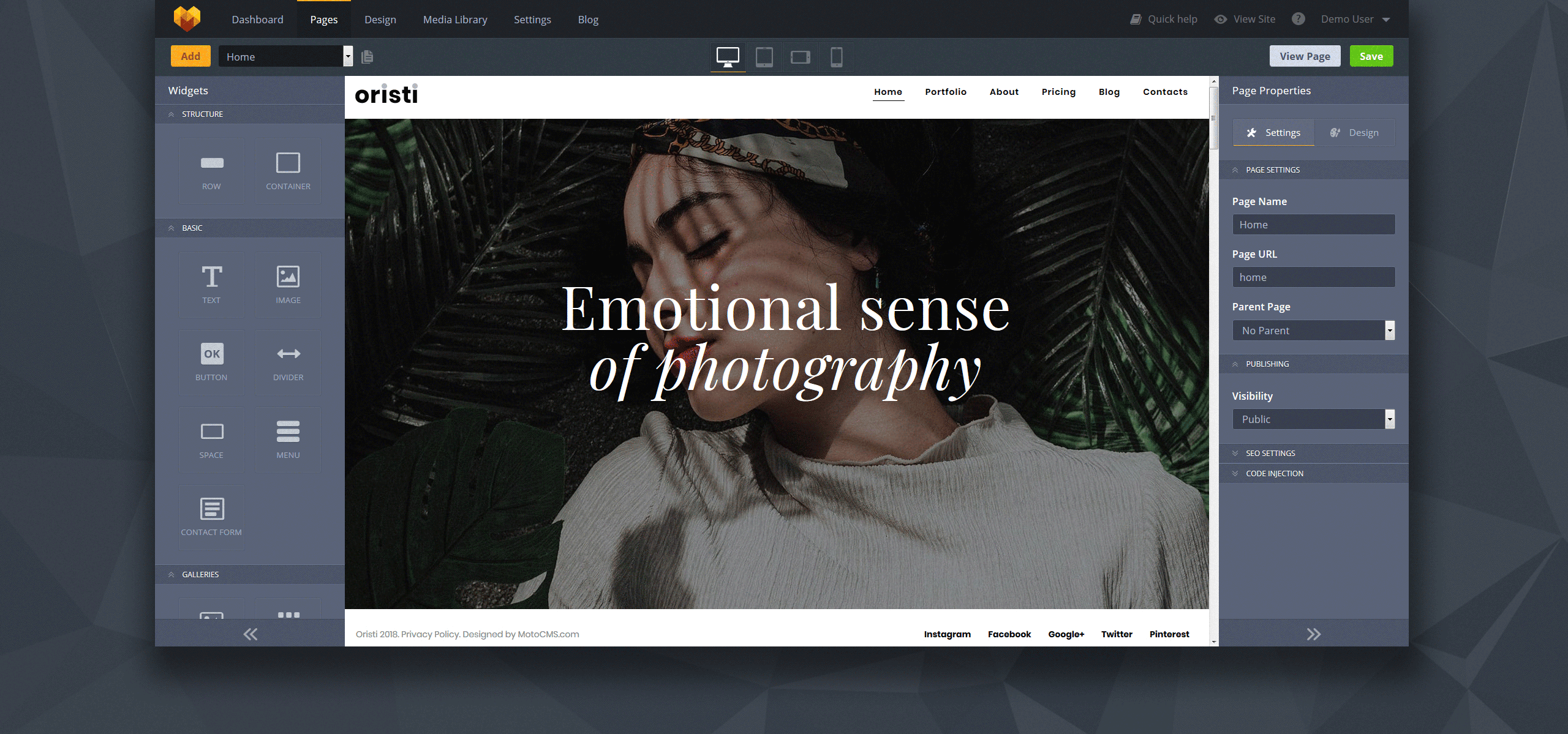This screenshot has width=1568, height=734.
Task: Switch to desktop preview mode
Action: (x=728, y=57)
